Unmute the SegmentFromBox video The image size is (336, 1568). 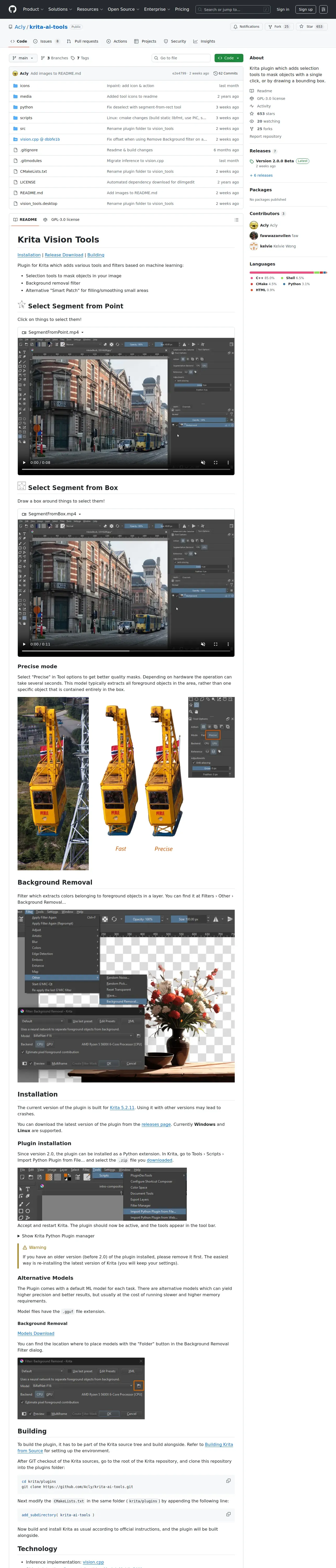coord(203,644)
